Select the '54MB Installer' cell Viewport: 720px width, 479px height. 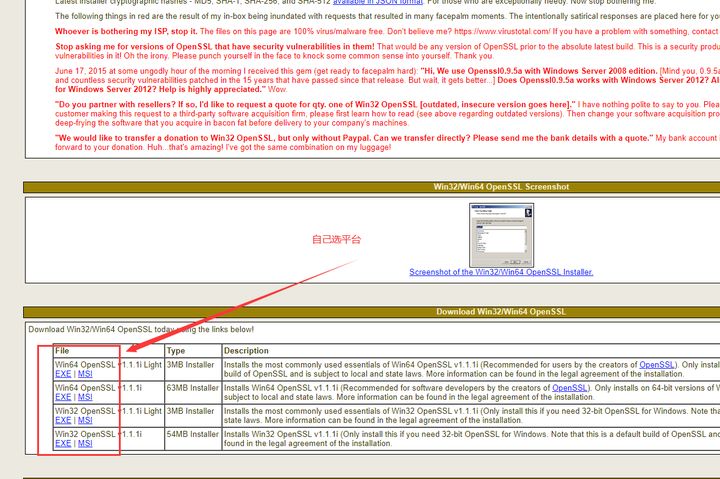point(193,439)
